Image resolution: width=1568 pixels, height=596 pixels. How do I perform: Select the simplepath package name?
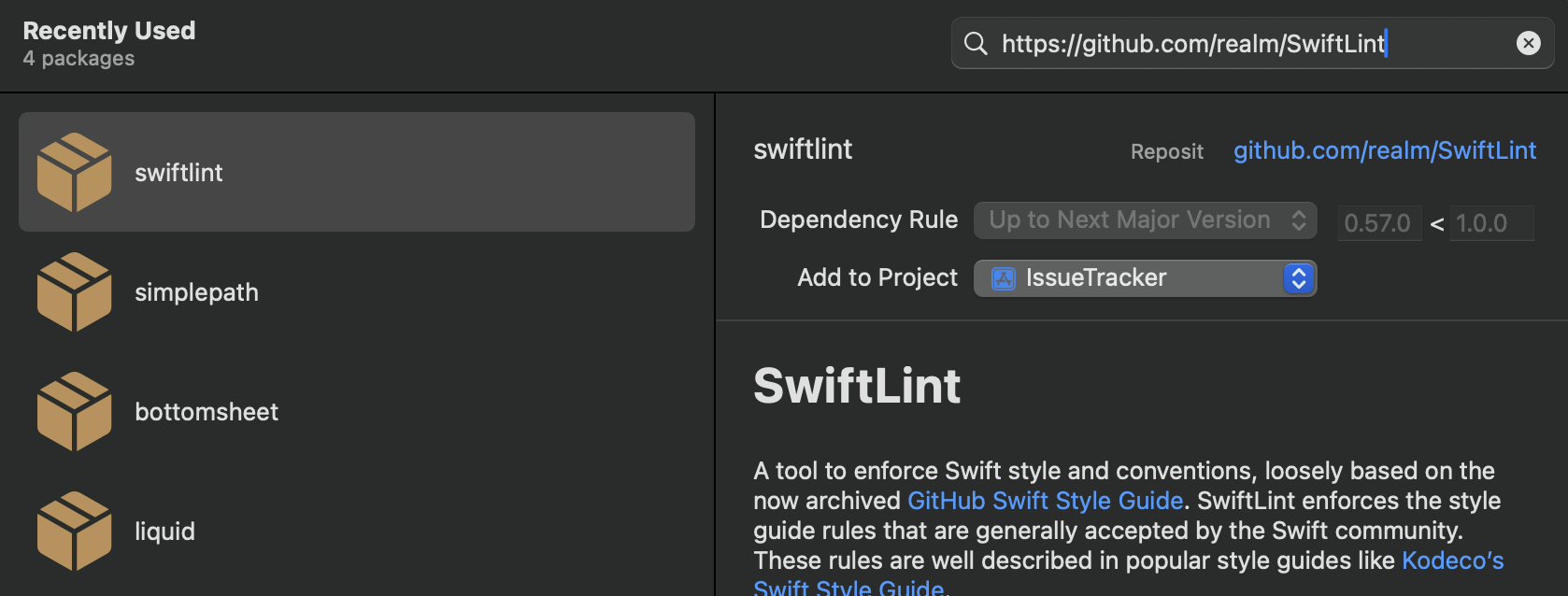pos(196,292)
